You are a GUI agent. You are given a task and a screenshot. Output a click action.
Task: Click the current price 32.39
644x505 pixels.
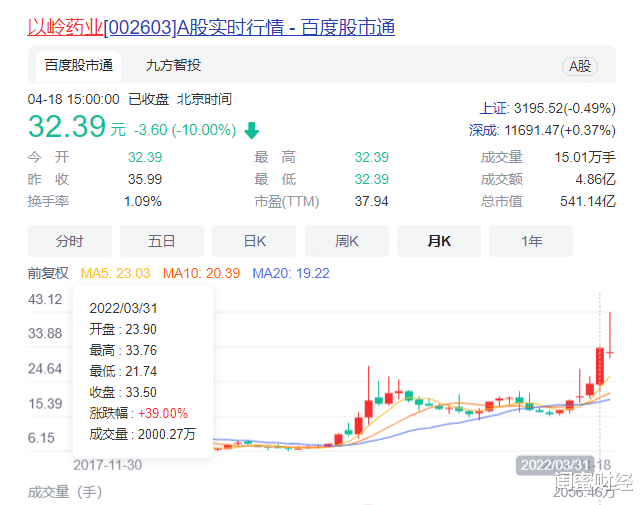click(67, 126)
